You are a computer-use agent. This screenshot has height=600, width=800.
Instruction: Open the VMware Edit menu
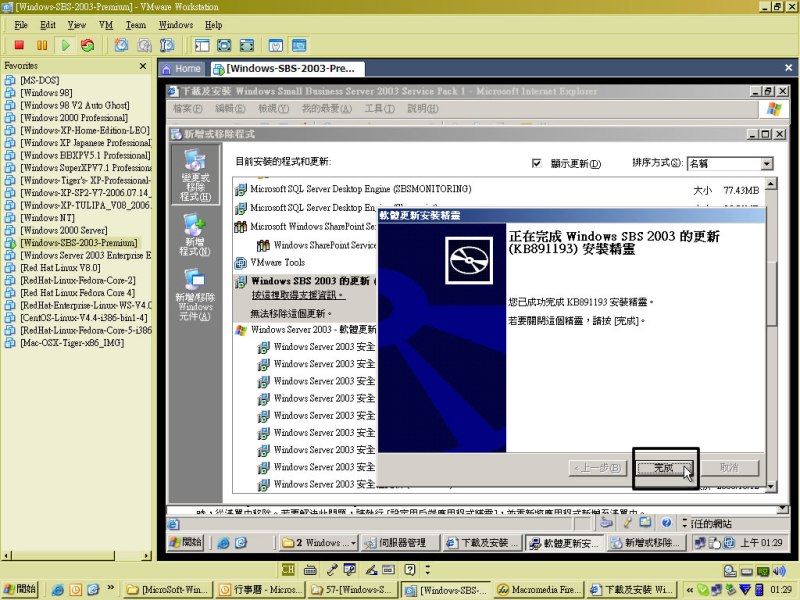click(x=48, y=25)
